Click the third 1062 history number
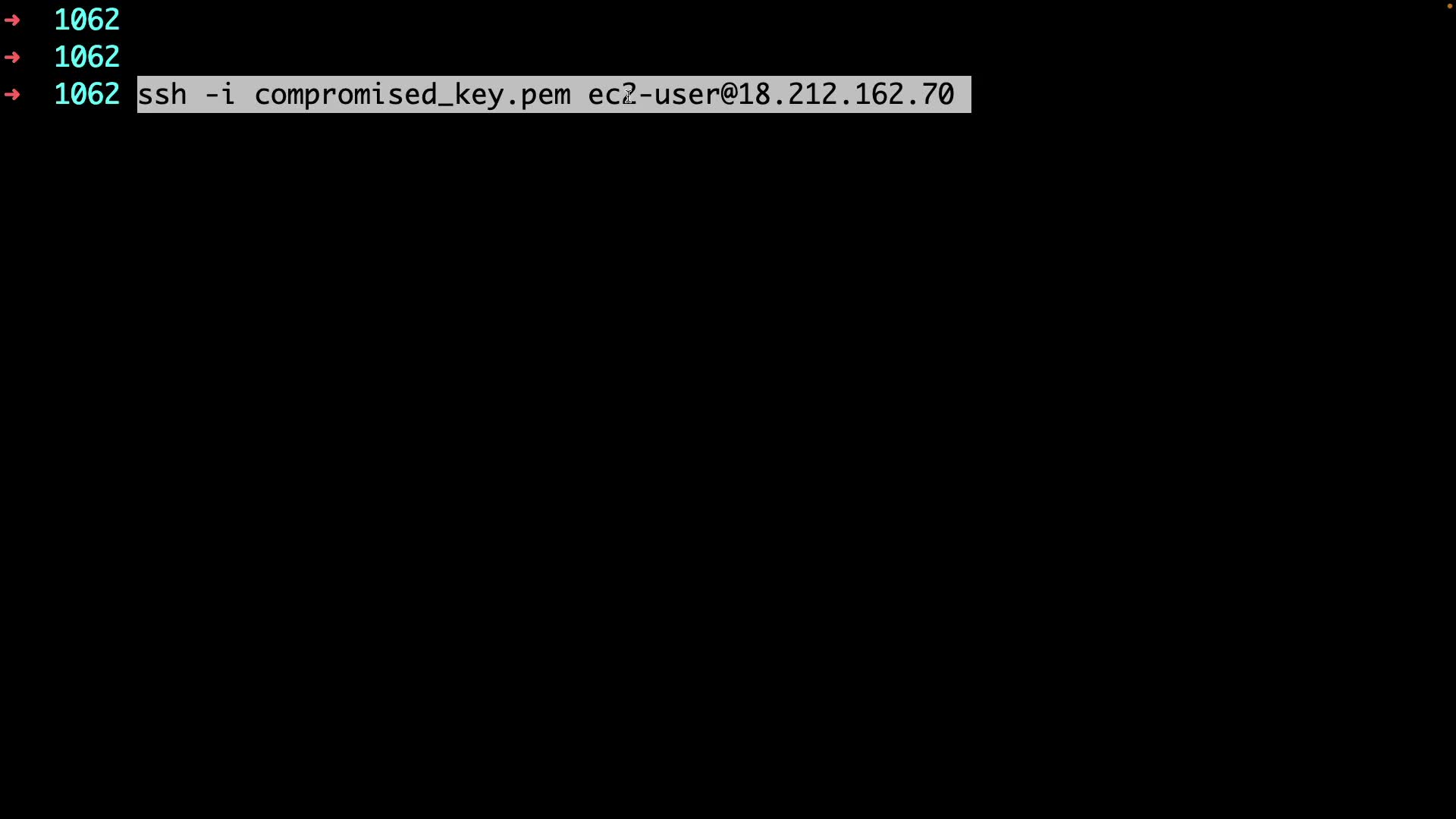 point(87,95)
